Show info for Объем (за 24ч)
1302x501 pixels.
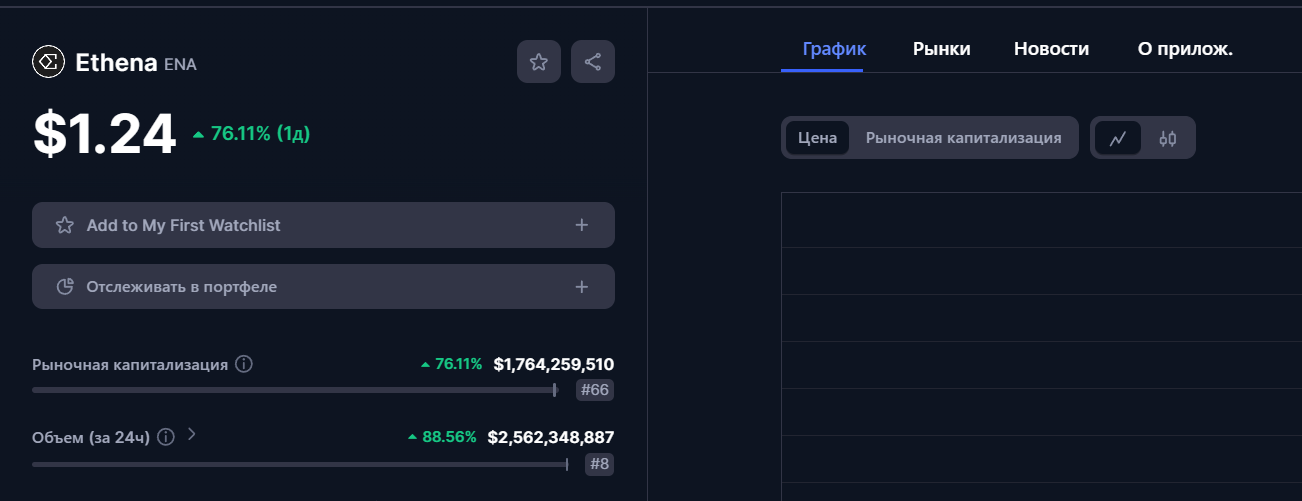tap(166, 437)
